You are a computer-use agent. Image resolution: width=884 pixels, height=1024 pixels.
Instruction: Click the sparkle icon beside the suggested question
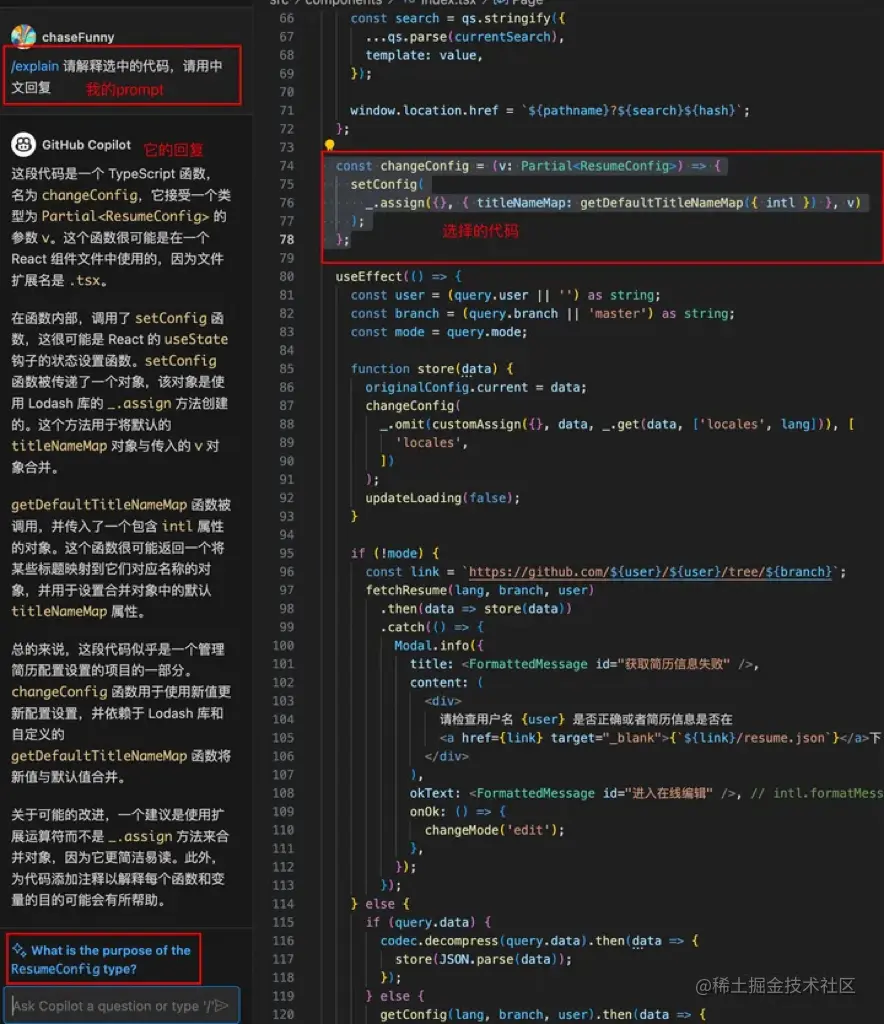pyautogui.click(x=18, y=949)
